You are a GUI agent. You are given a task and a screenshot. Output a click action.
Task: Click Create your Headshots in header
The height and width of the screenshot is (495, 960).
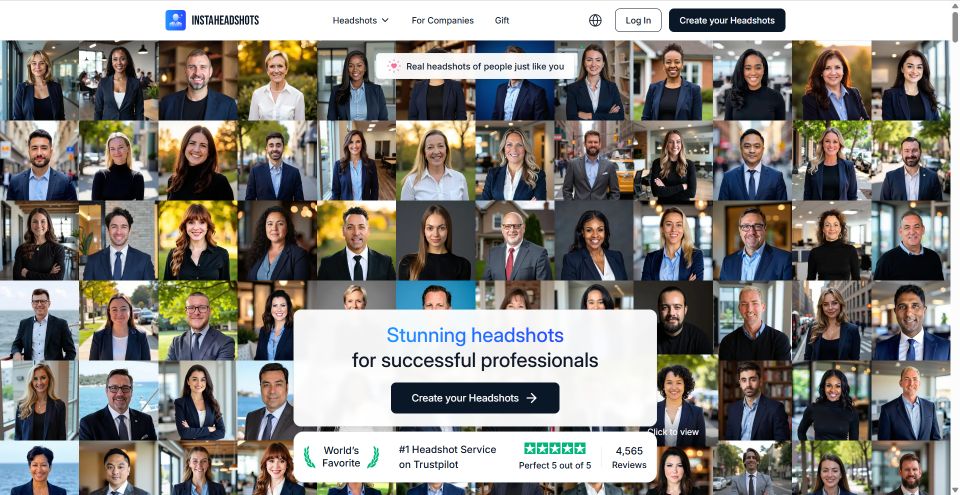coord(727,20)
